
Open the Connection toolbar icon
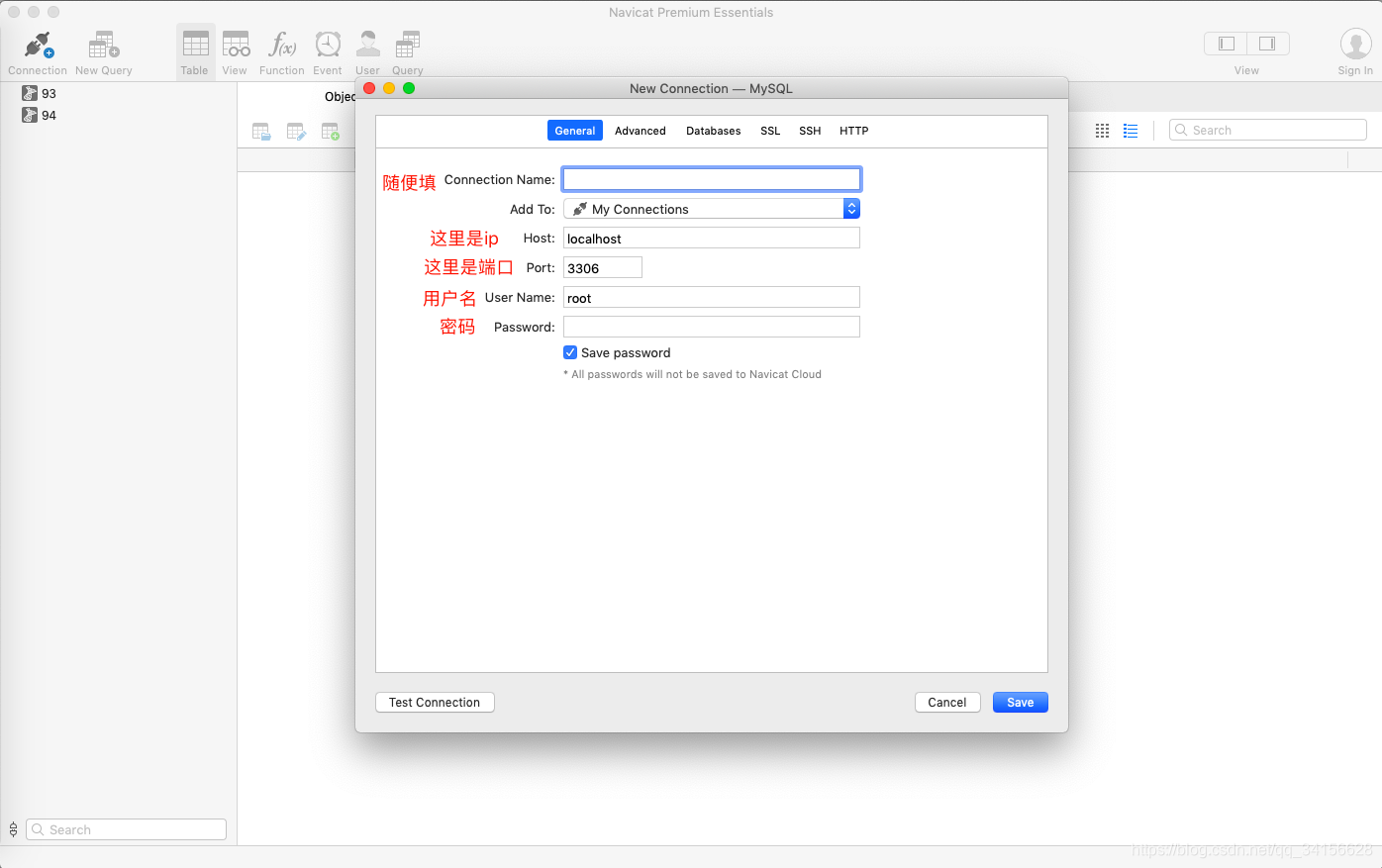pyautogui.click(x=38, y=46)
